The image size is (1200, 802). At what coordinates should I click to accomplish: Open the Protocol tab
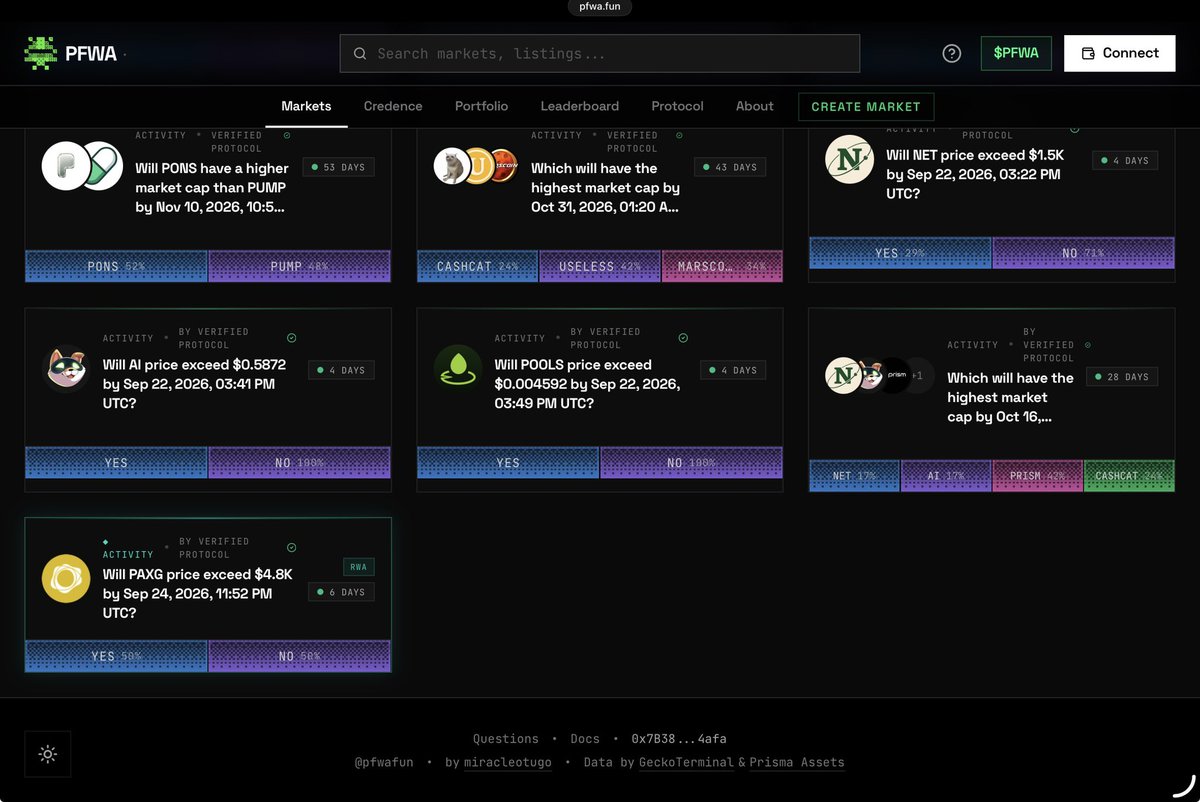pyautogui.click(x=677, y=106)
